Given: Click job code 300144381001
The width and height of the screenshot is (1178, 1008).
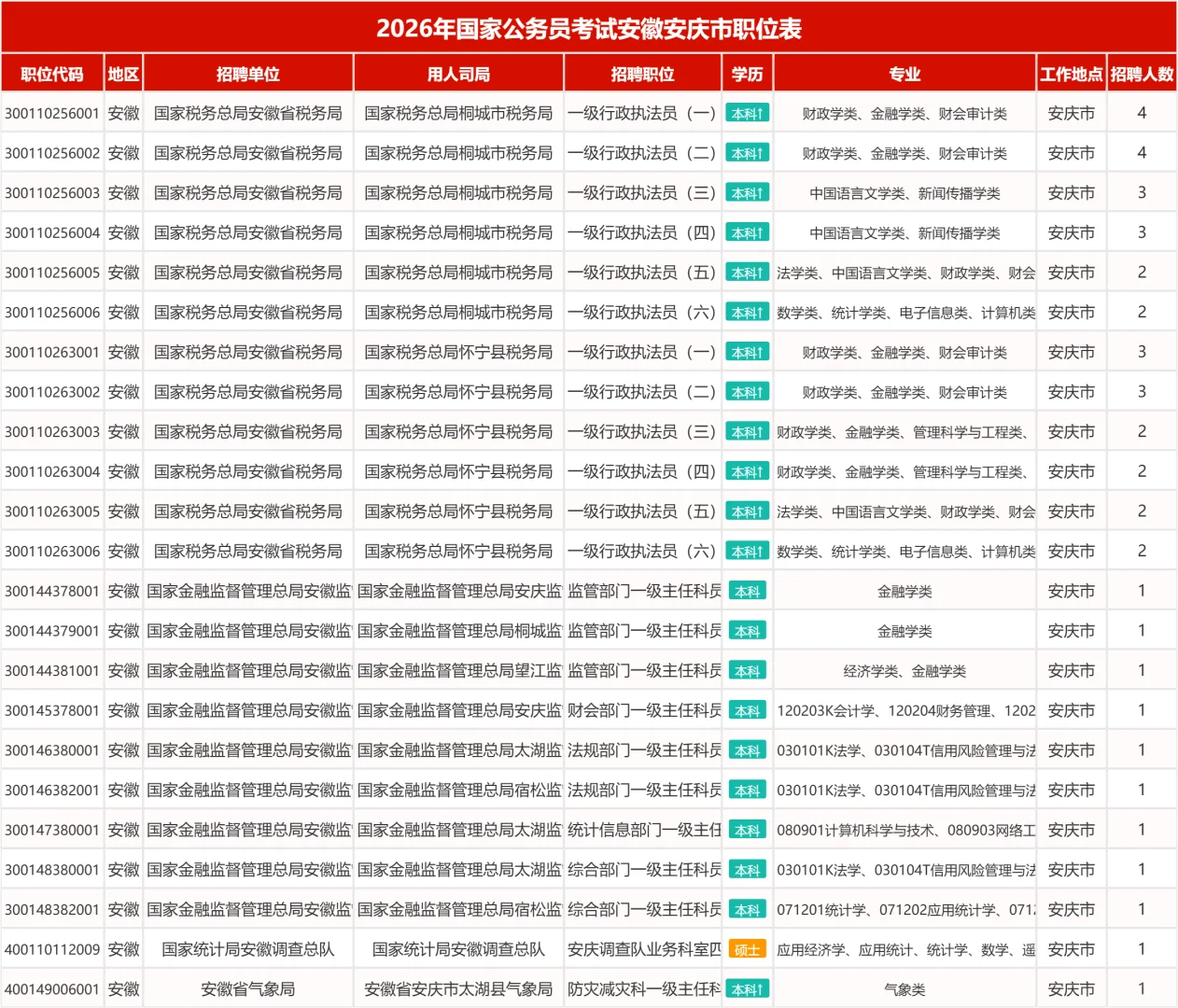Looking at the screenshot, I should [52, 671].
